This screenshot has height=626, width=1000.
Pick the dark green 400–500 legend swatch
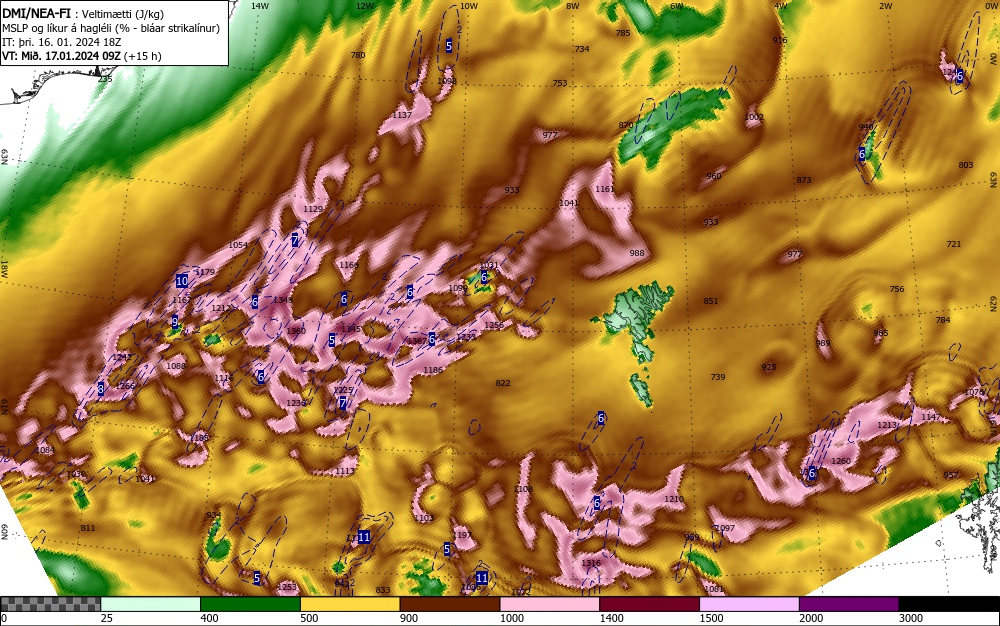pos(250,604)
